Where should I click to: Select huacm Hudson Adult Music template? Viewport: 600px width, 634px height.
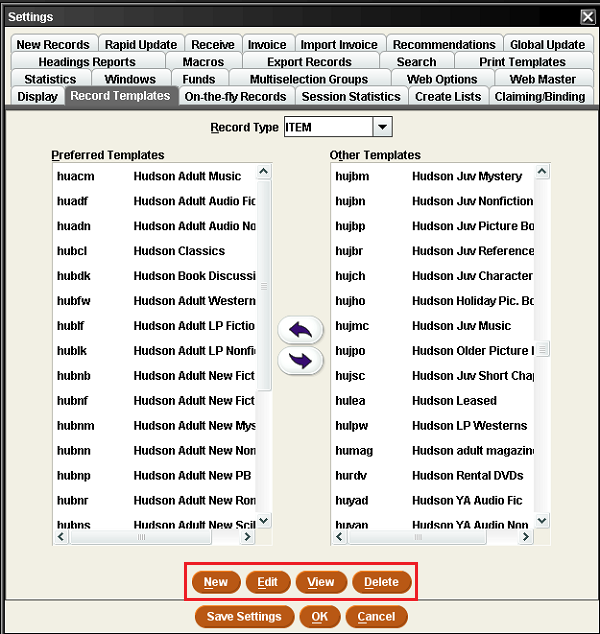tap(154, 176)
